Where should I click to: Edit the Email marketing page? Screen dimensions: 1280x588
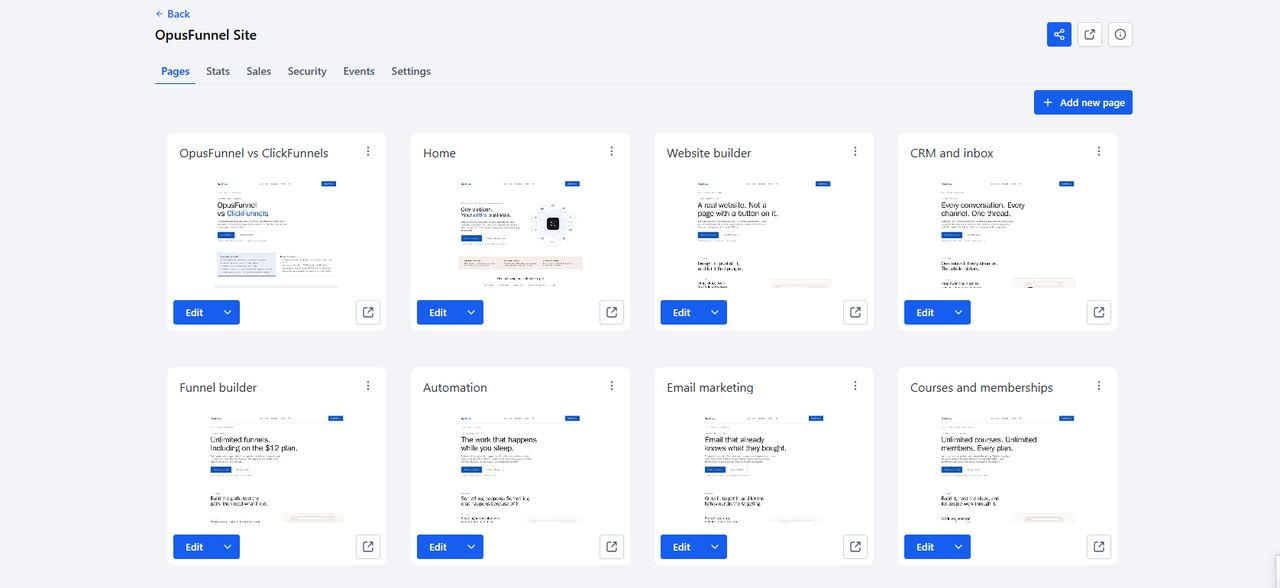(682, 546)
